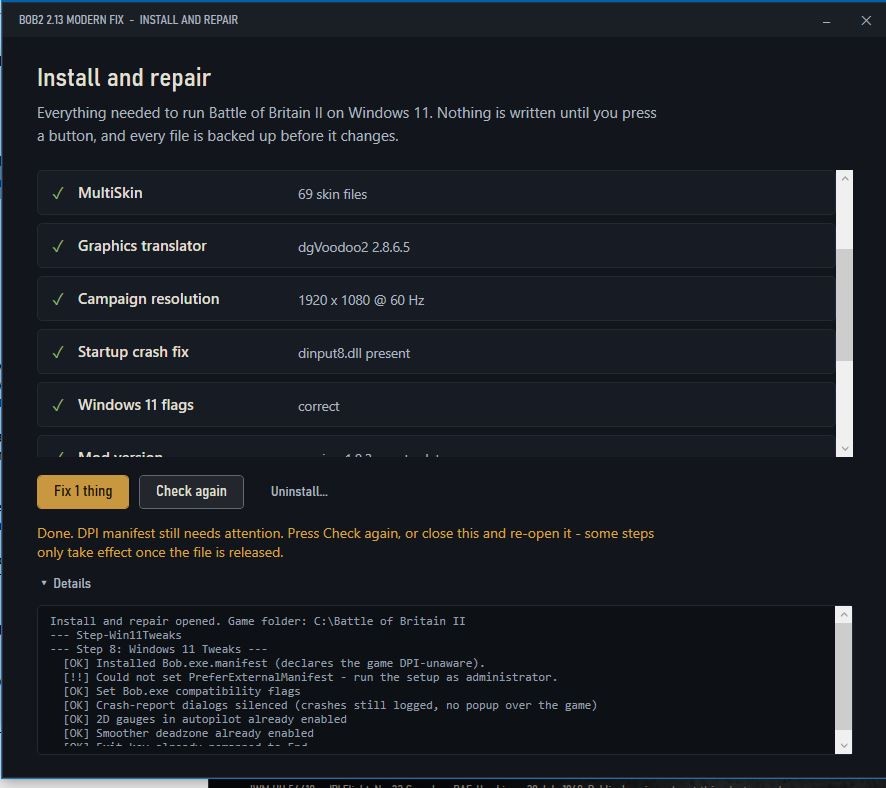Click the 'Could not set PreferExternalManifest' log line
This screenshot has width=886, height=788.
click(310, 677)
